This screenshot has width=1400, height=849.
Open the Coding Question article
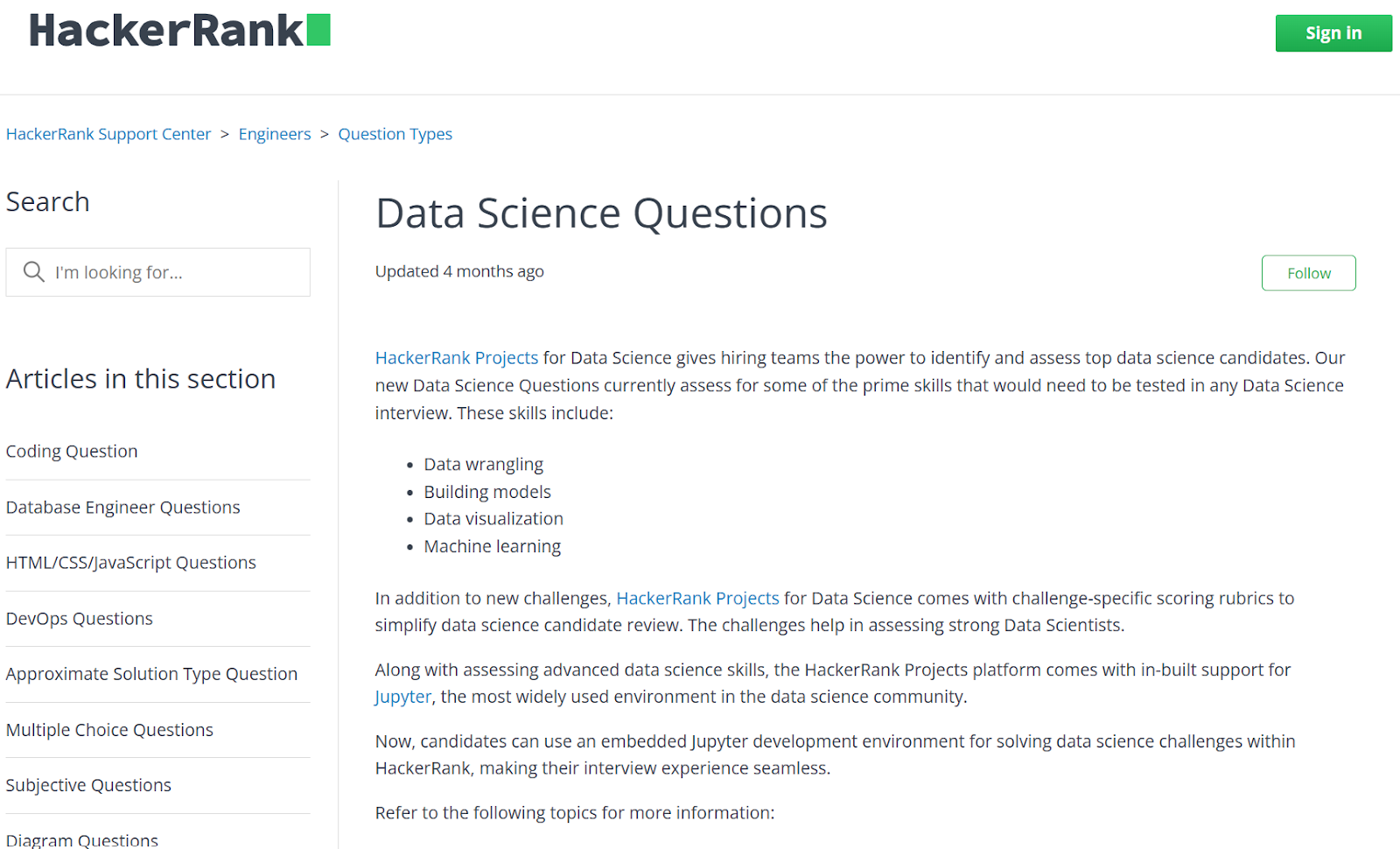pos(72,452)
